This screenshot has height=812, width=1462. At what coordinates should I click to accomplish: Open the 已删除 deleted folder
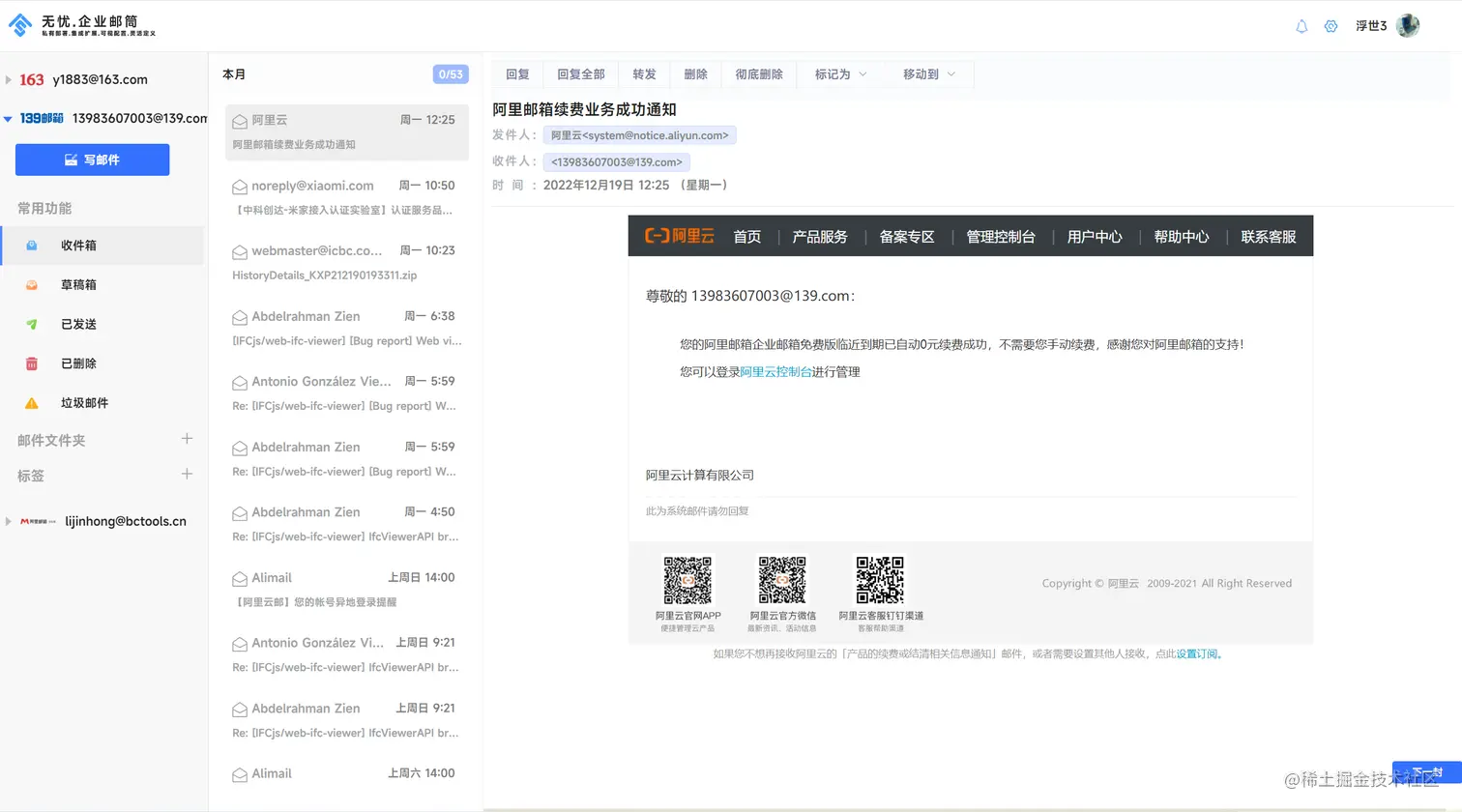point(102,363)
